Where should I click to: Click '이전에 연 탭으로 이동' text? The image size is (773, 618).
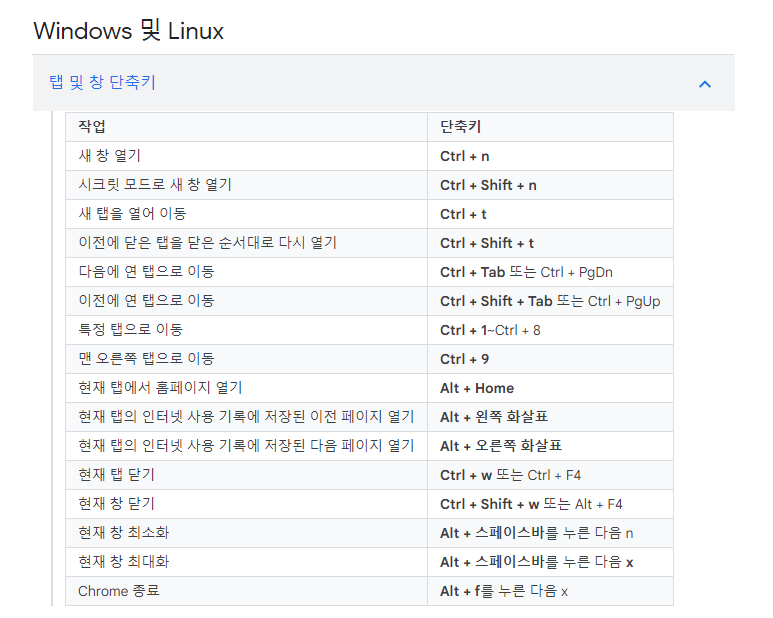pos(146,301)
